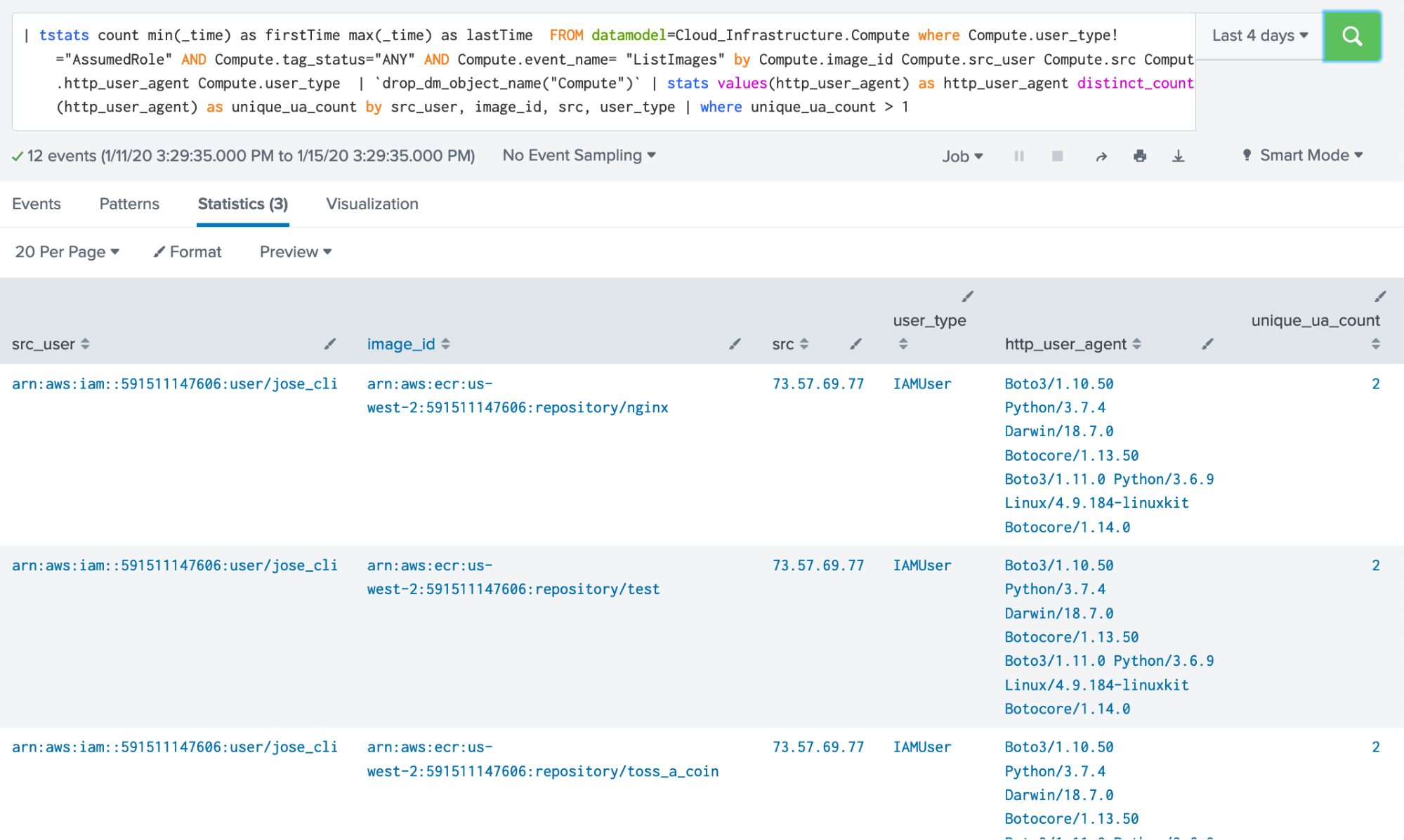Screen dimensions: 1404x840
Task: Click into the search query input
Action: tap(603, 71)
